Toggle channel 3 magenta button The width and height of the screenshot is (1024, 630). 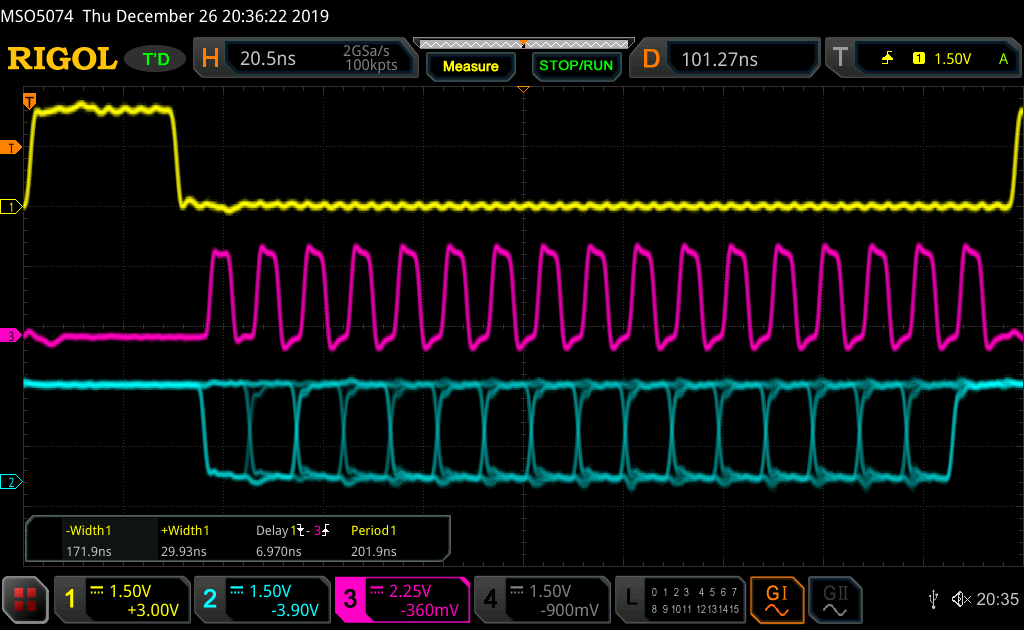402,599
